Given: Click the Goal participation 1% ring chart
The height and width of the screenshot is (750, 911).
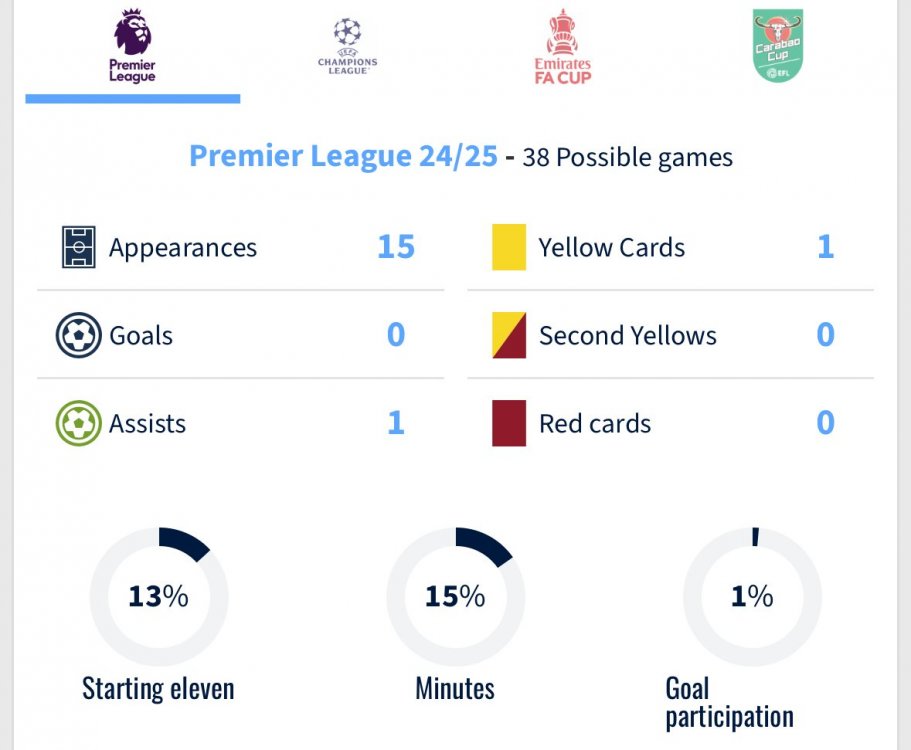Looking at the screenshot, I should (x=752, y=597).
